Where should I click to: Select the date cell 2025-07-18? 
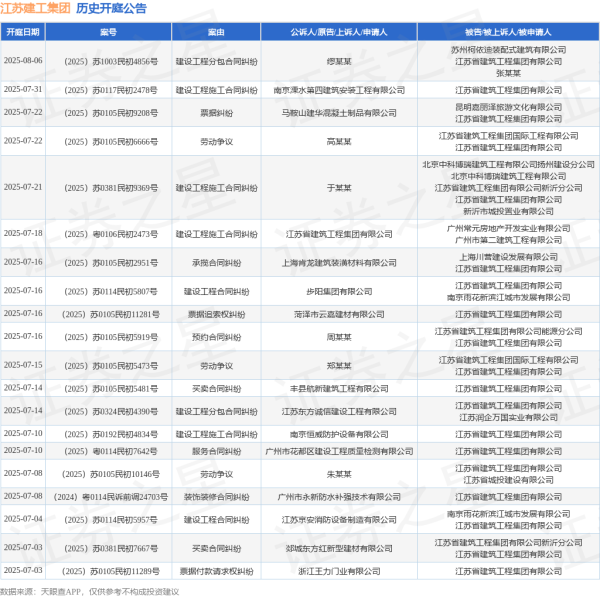23,233
